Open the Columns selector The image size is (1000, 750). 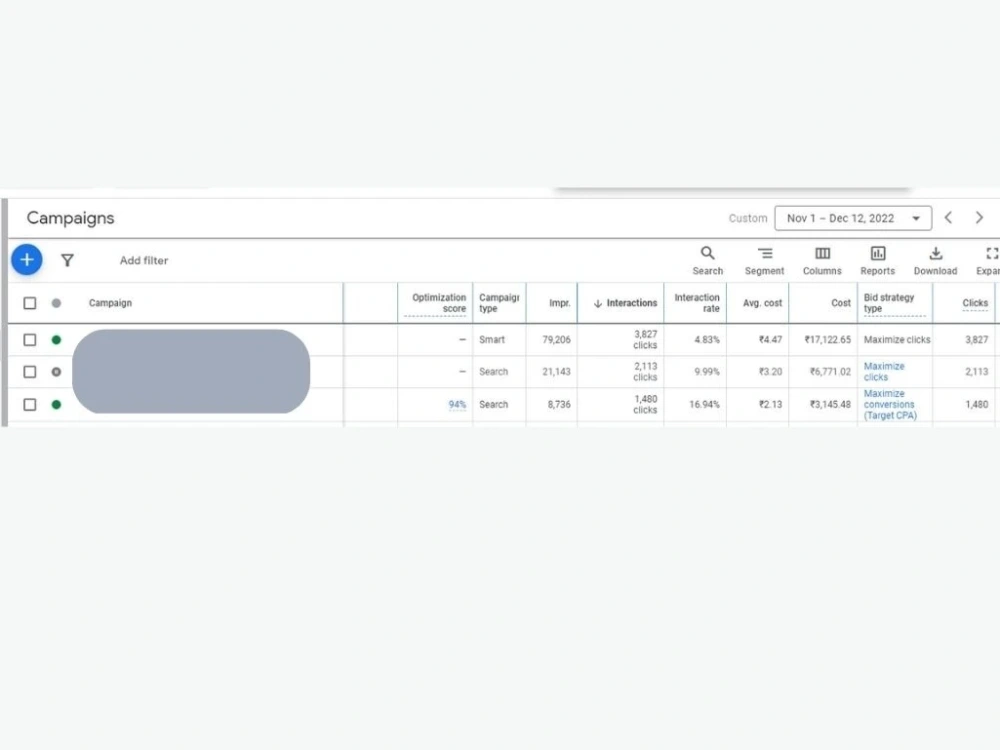[822, 253]
